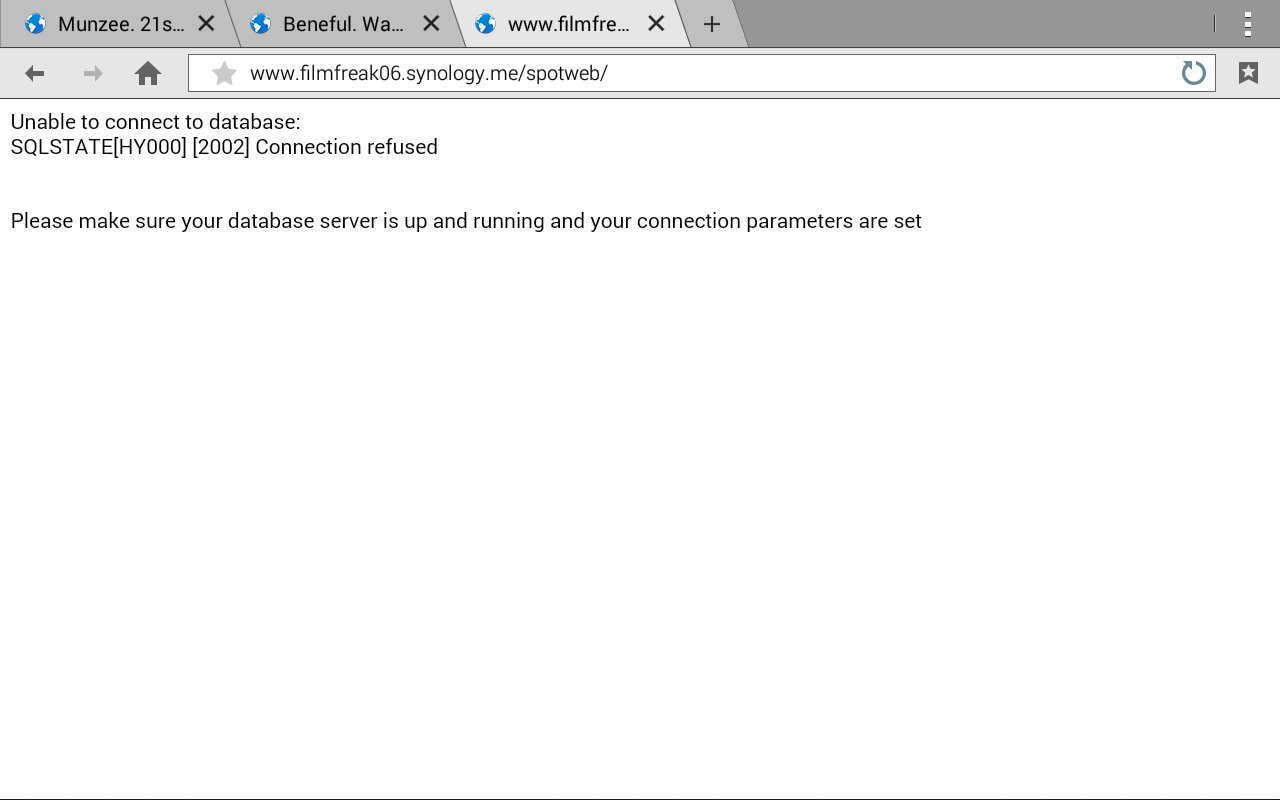The image size is (1280, 800).
Task: Click the SQLSTATE Connection refused line
Action: pyautogui.click(x=224, y=147)
